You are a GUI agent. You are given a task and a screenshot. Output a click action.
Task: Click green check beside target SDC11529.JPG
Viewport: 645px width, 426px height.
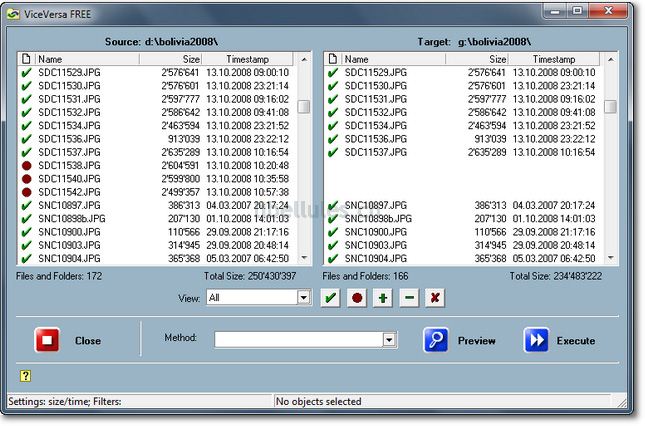[333, 73]
